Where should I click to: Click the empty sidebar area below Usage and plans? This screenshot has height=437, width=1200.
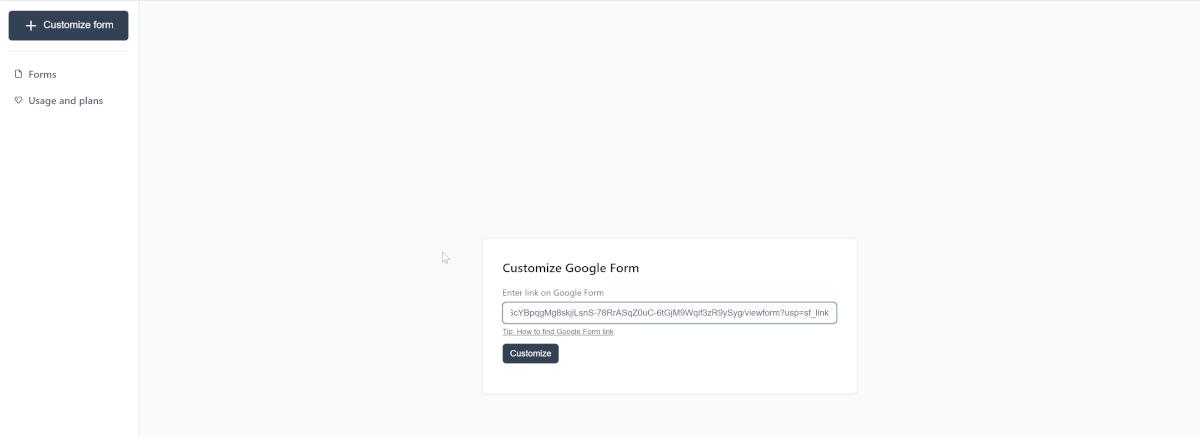68,270
